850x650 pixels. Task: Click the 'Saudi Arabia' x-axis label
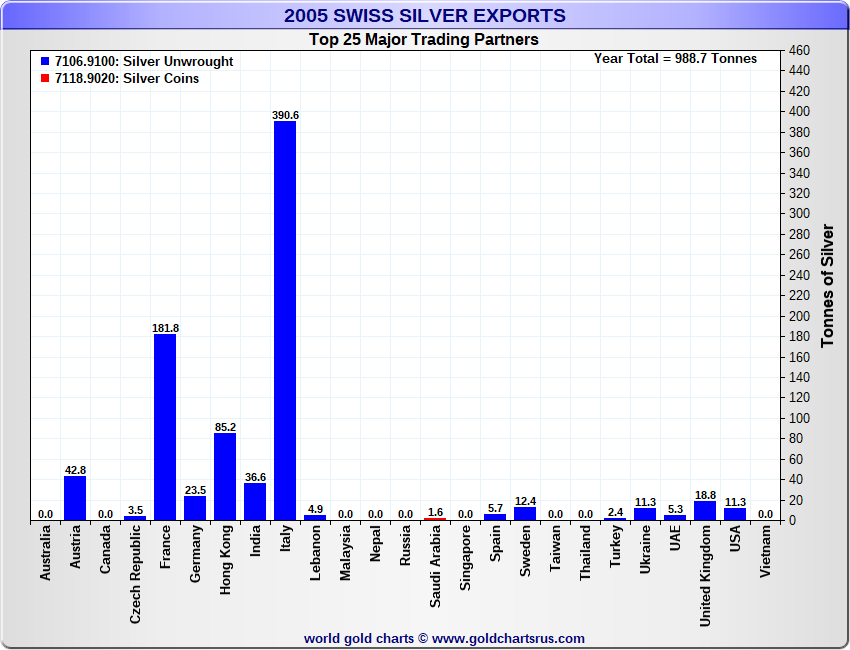435,566
